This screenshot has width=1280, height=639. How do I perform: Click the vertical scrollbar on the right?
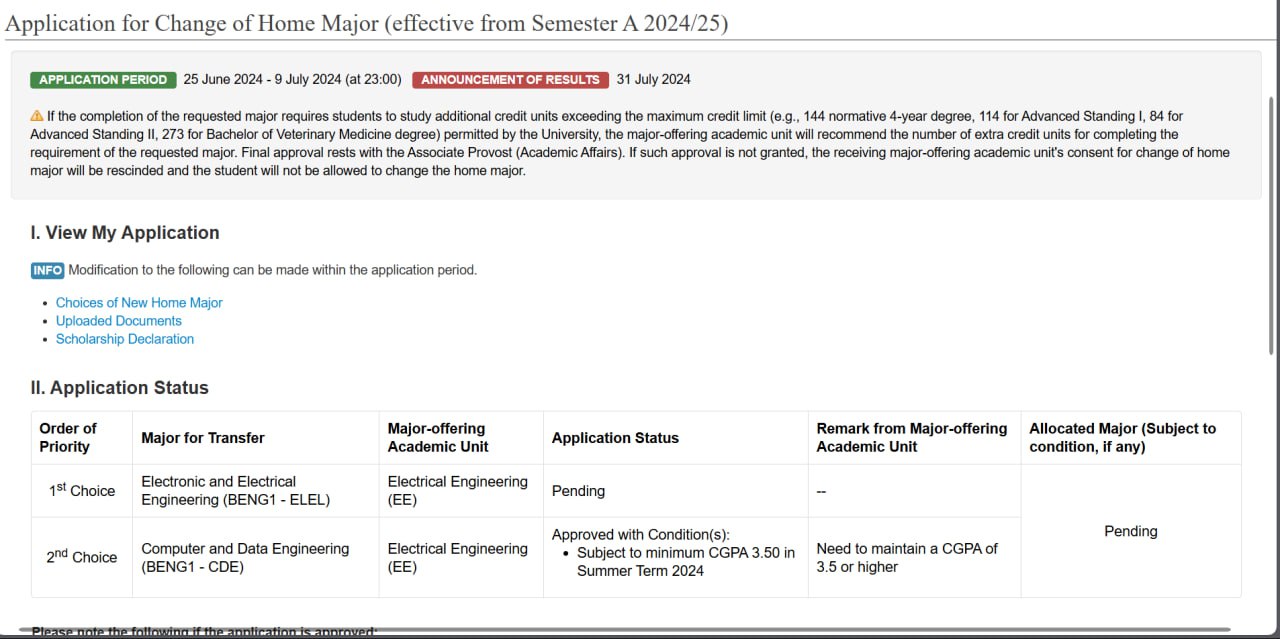[1272, 225]
